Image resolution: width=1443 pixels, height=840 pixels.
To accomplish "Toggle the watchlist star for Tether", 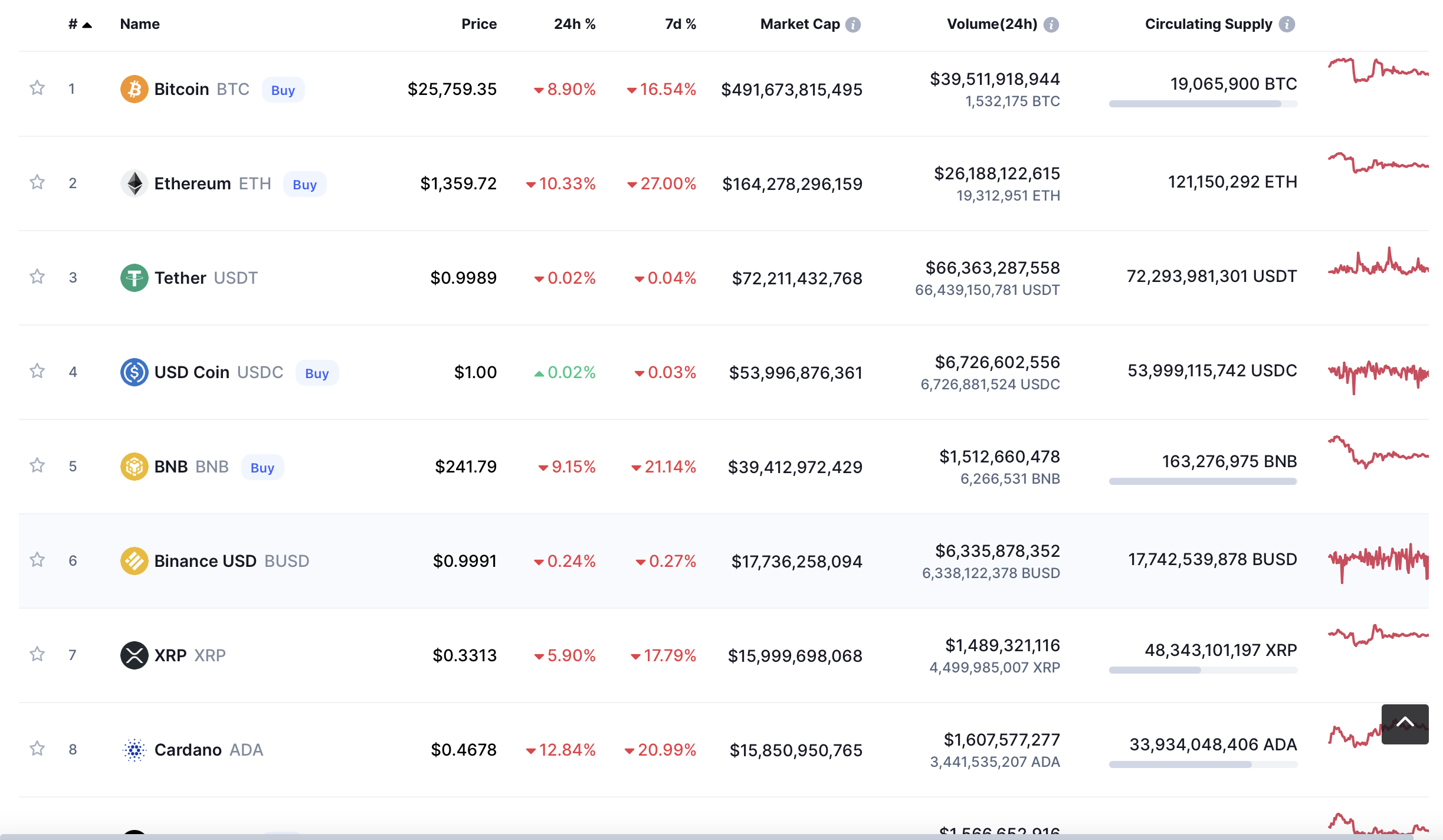I will [x=37, y=277].
